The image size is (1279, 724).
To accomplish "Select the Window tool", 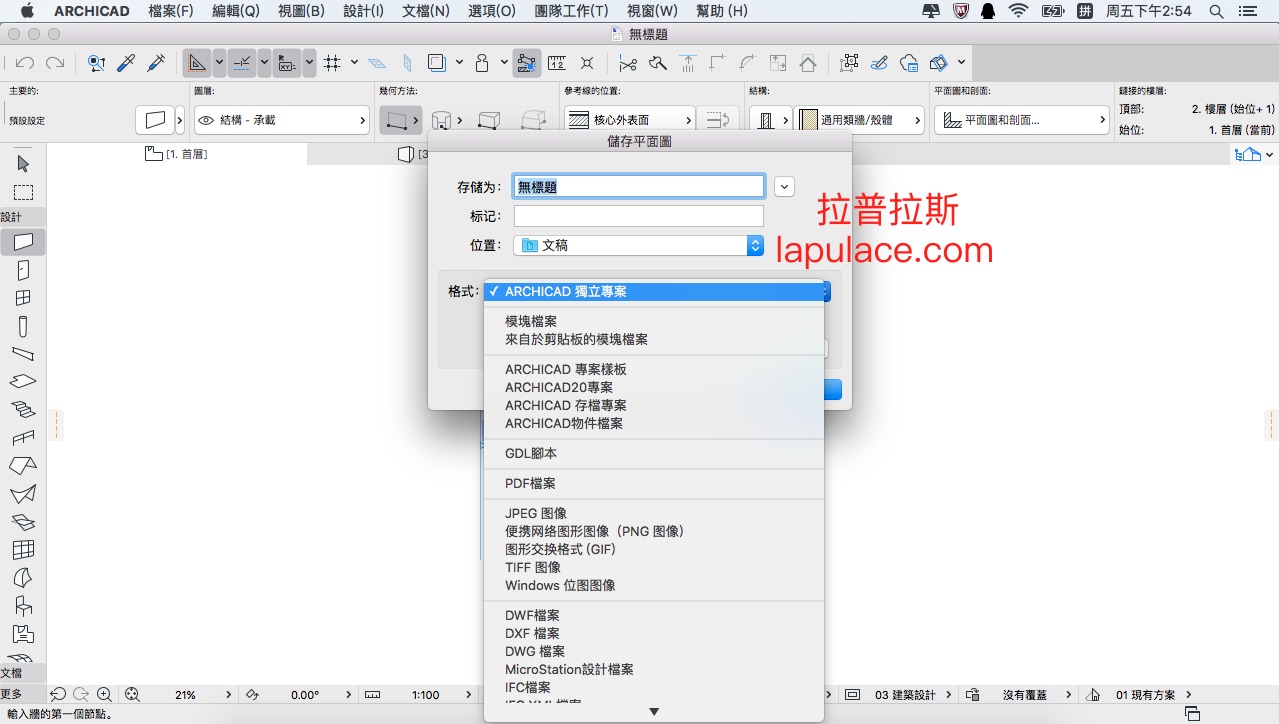I will click(x=23, y=298).
